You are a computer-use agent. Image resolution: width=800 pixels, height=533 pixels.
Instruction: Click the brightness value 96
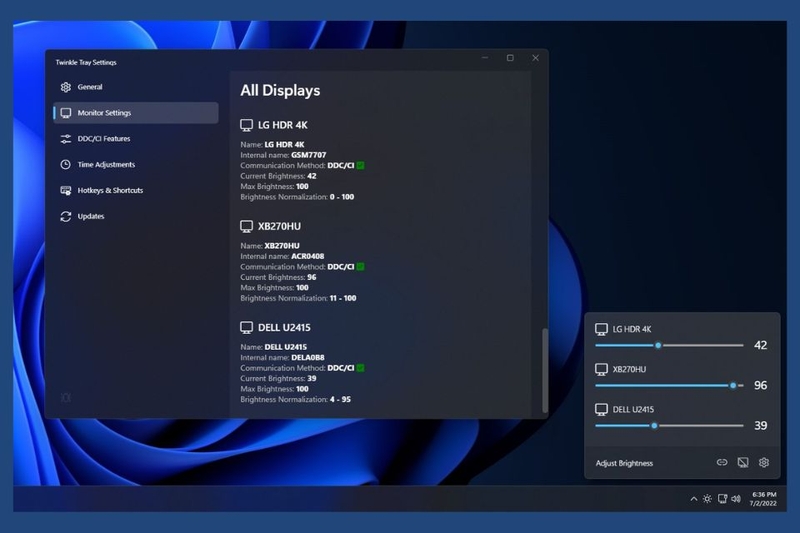point(760,386)
